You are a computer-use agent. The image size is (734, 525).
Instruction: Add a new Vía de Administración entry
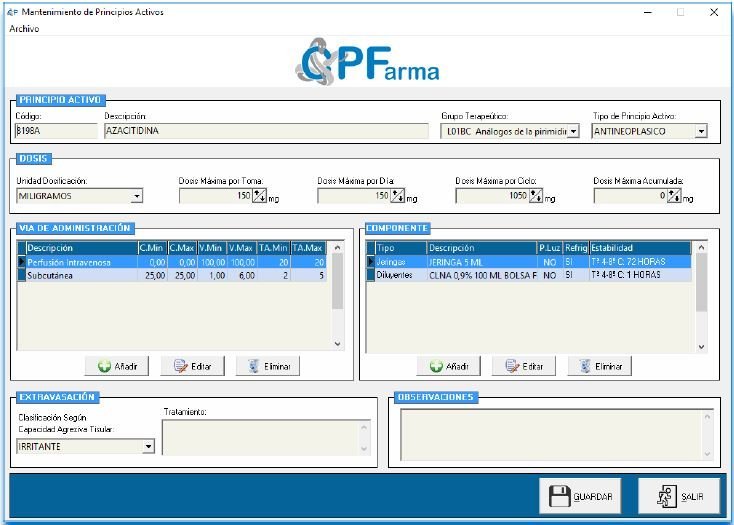117,366
